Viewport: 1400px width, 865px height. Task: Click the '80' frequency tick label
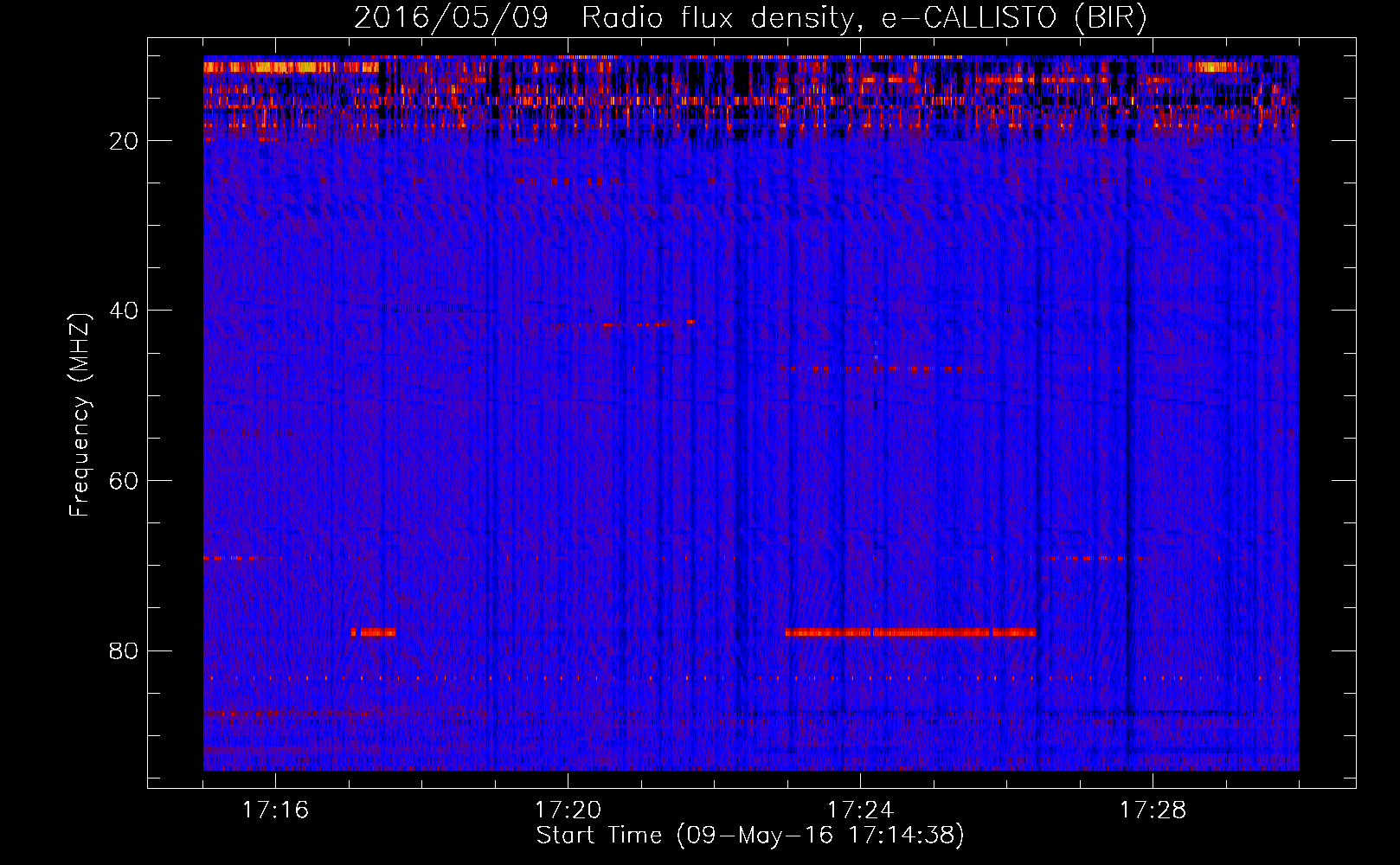click(x=125, y=650)
